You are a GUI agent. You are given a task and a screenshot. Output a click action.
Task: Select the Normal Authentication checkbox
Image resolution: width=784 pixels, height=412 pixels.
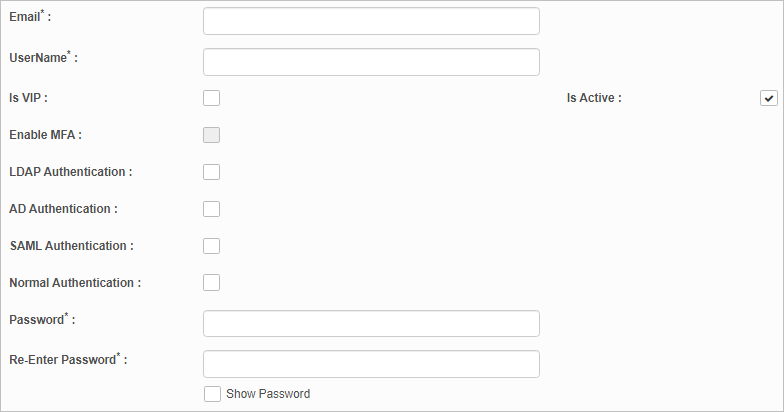pyautogui.click(x=211, y=283)
